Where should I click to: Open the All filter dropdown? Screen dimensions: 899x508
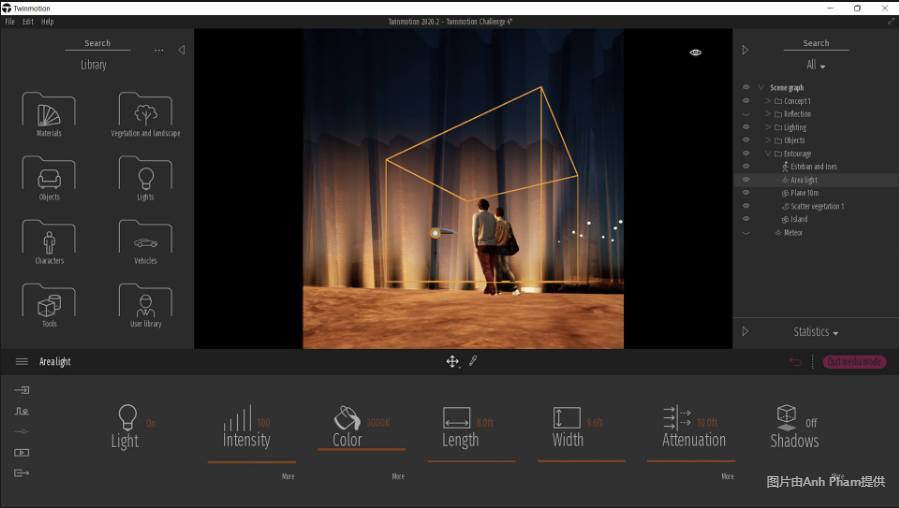pos(816,65)
